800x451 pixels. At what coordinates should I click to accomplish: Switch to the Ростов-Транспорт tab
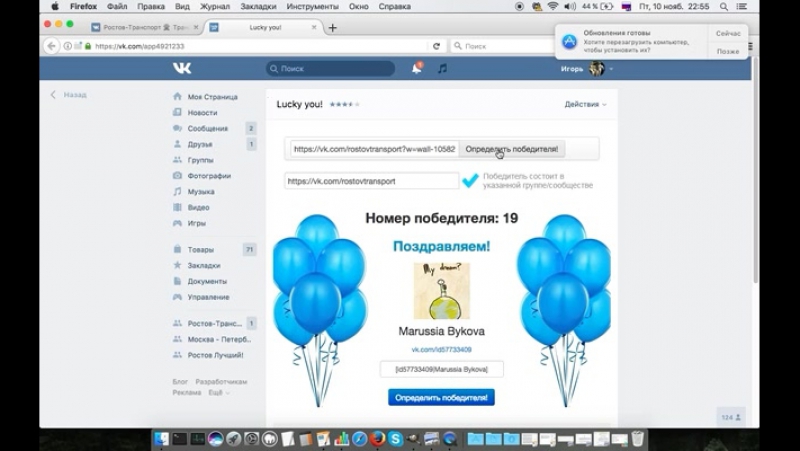[144, 28]
